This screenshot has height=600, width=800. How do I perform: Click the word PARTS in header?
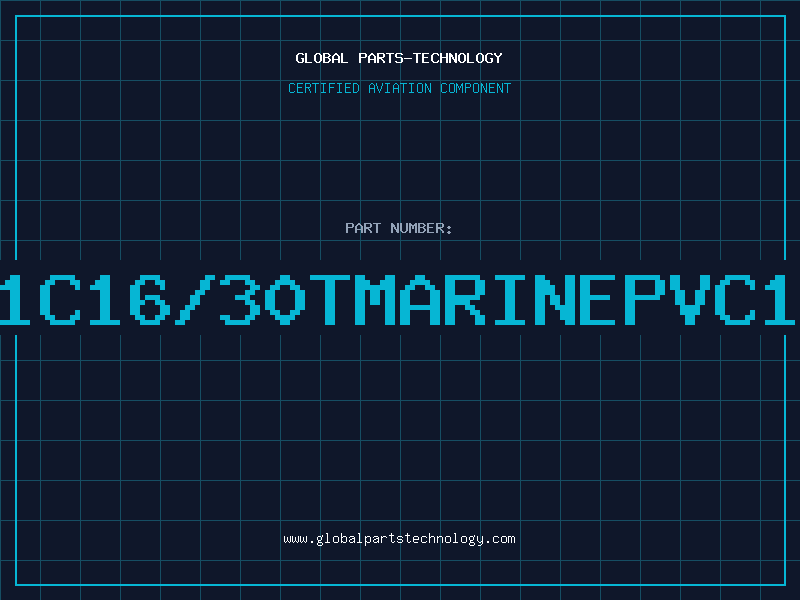381,58
